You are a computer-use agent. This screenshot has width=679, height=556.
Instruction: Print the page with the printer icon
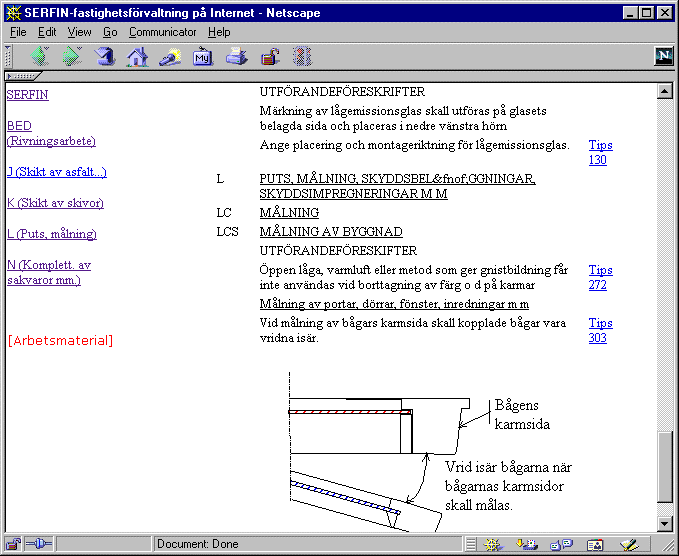point(236,57)
